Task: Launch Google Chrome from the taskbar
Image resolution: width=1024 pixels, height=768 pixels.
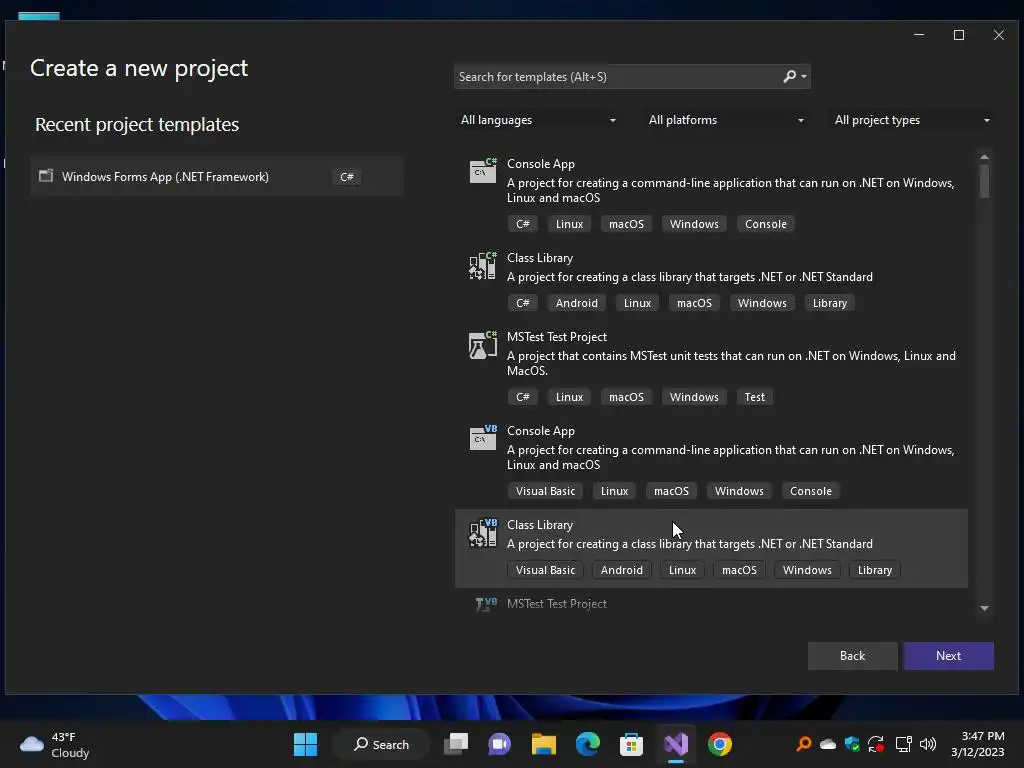Action: pyautogui.click(x=720, y=744)
